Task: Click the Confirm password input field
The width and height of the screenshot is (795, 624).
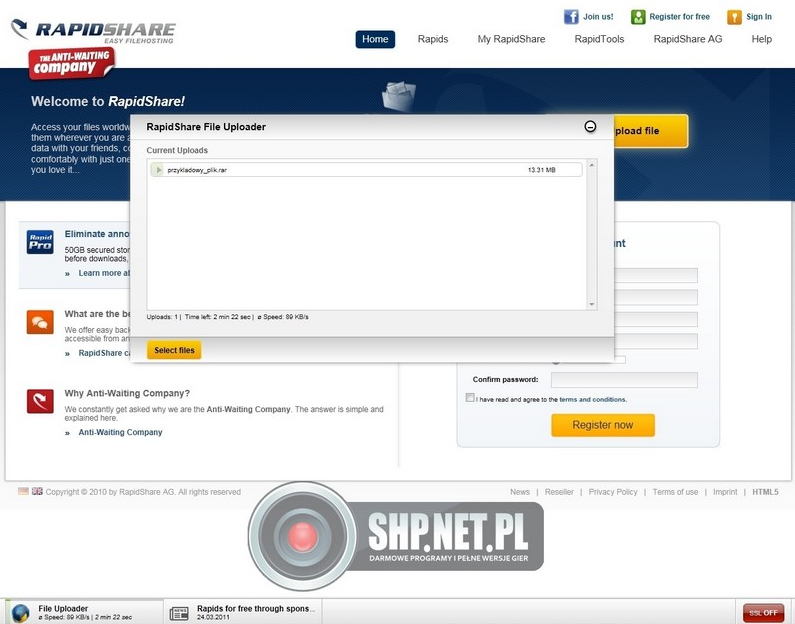Action: click(624, 380)
